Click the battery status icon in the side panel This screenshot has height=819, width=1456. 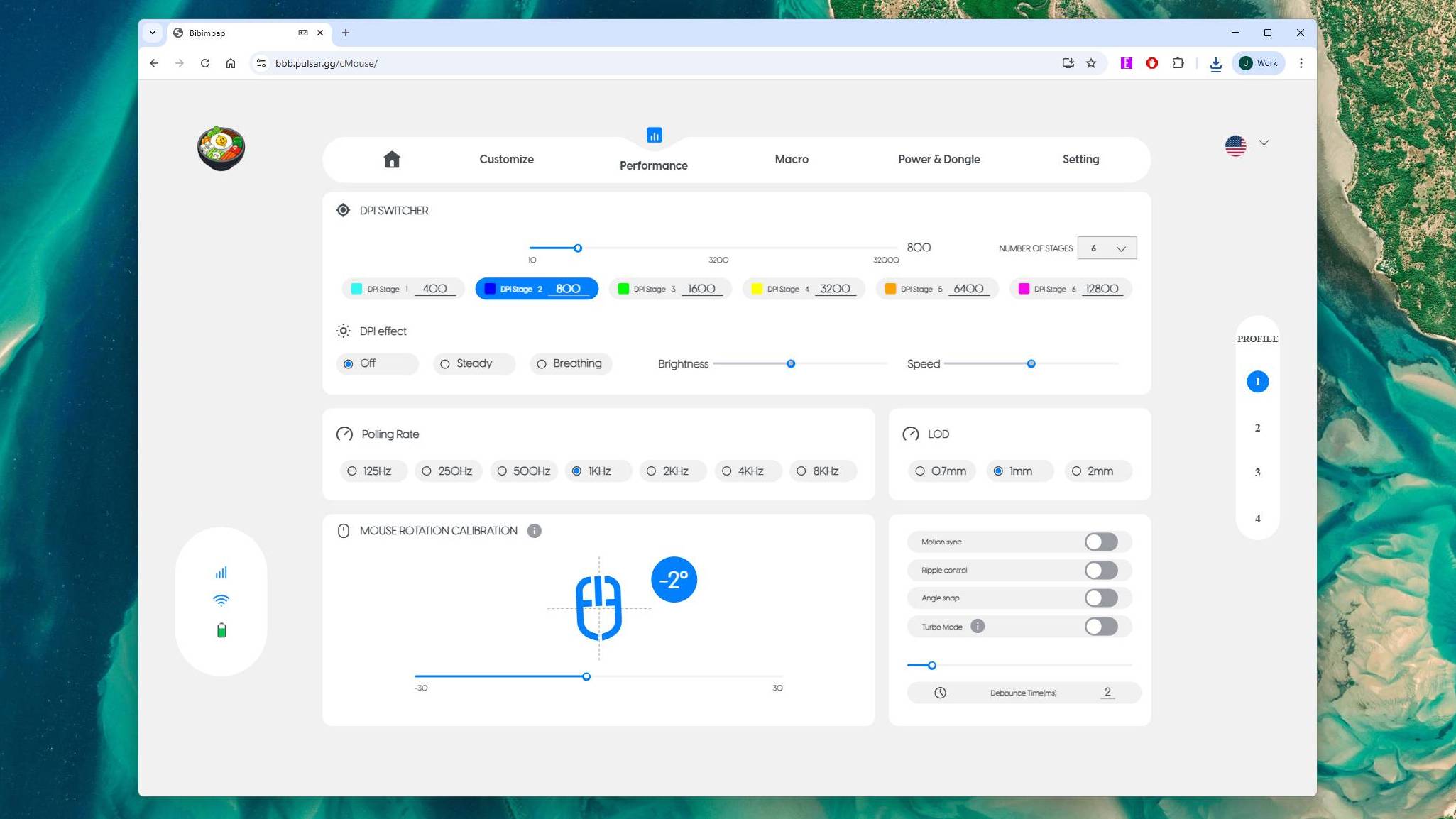click(x=221, y=630)
